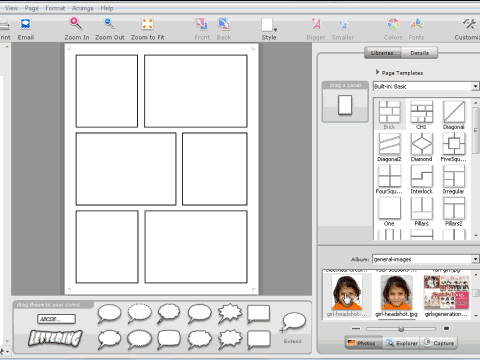Screen dimensions: 480x360
Task: Click the Extend balloon tail icon
Action: pos(293,323)
